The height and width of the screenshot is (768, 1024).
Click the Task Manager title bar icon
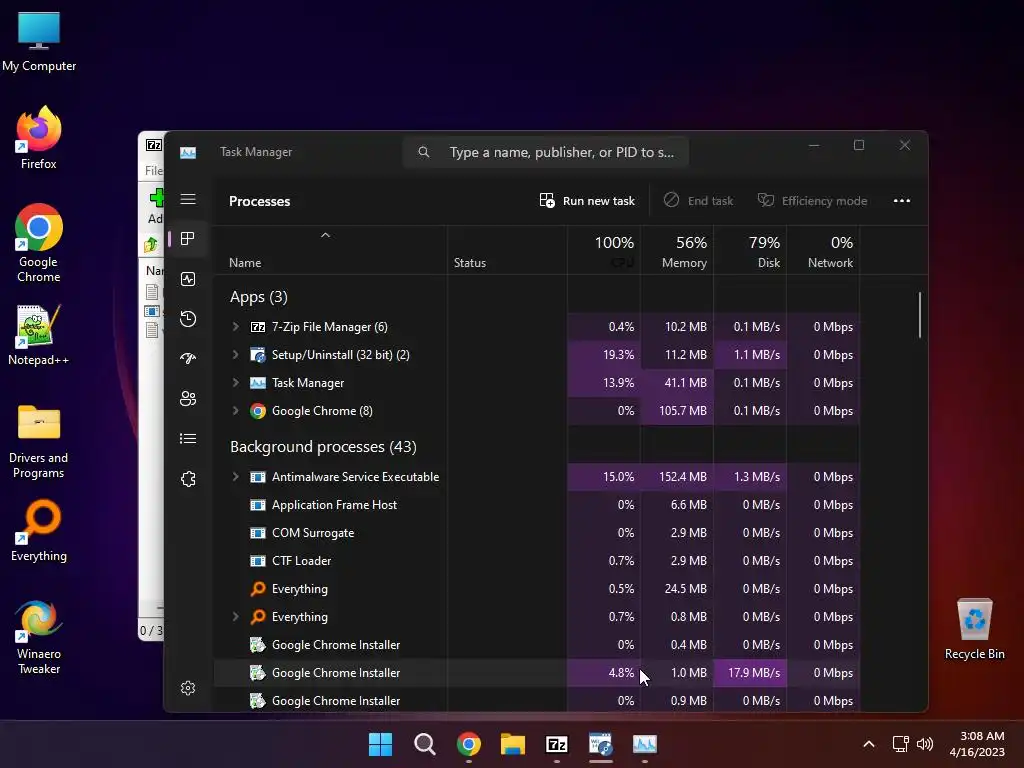[188, 152]
